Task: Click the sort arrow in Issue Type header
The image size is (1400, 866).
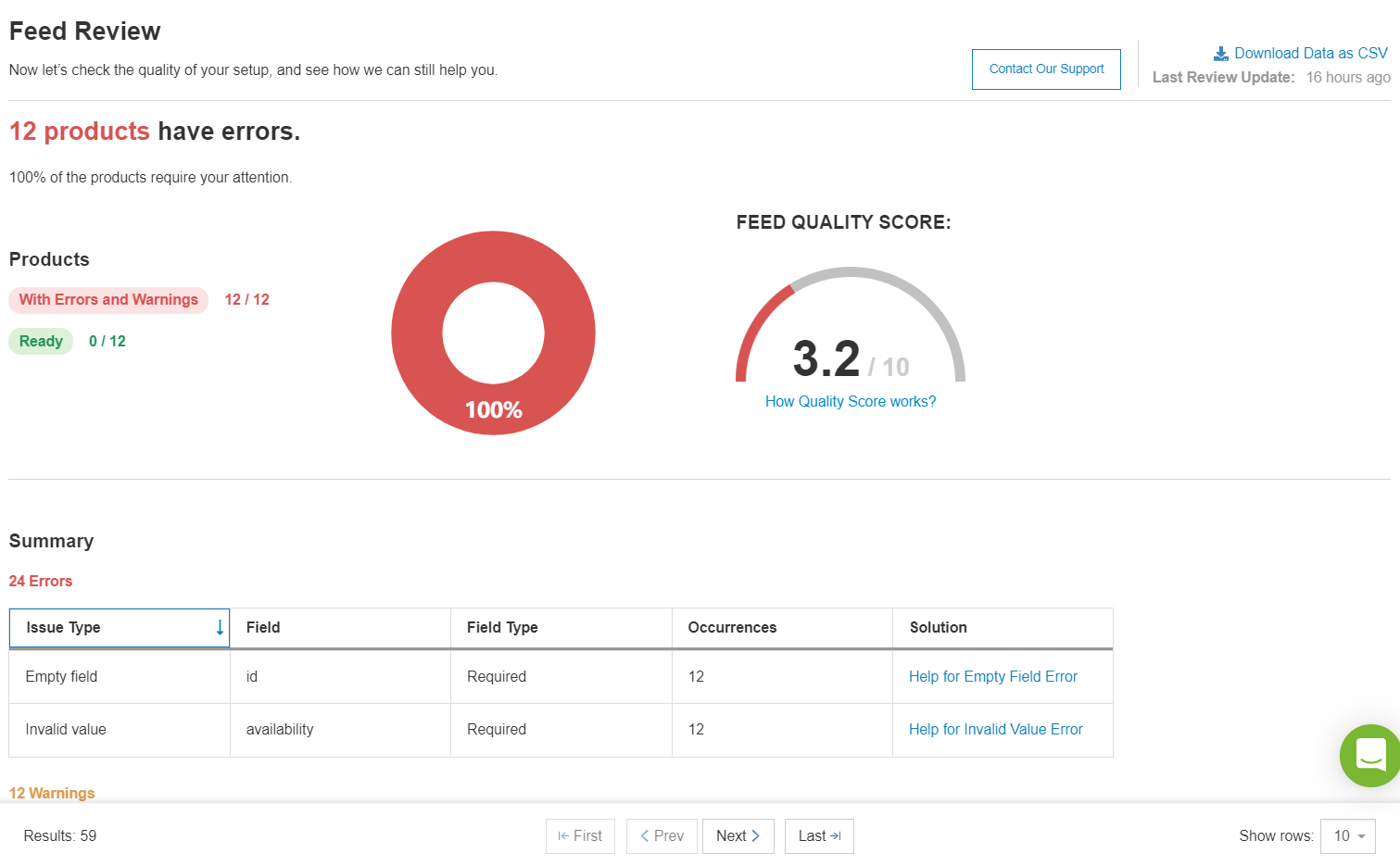Action: click(220, 628)
